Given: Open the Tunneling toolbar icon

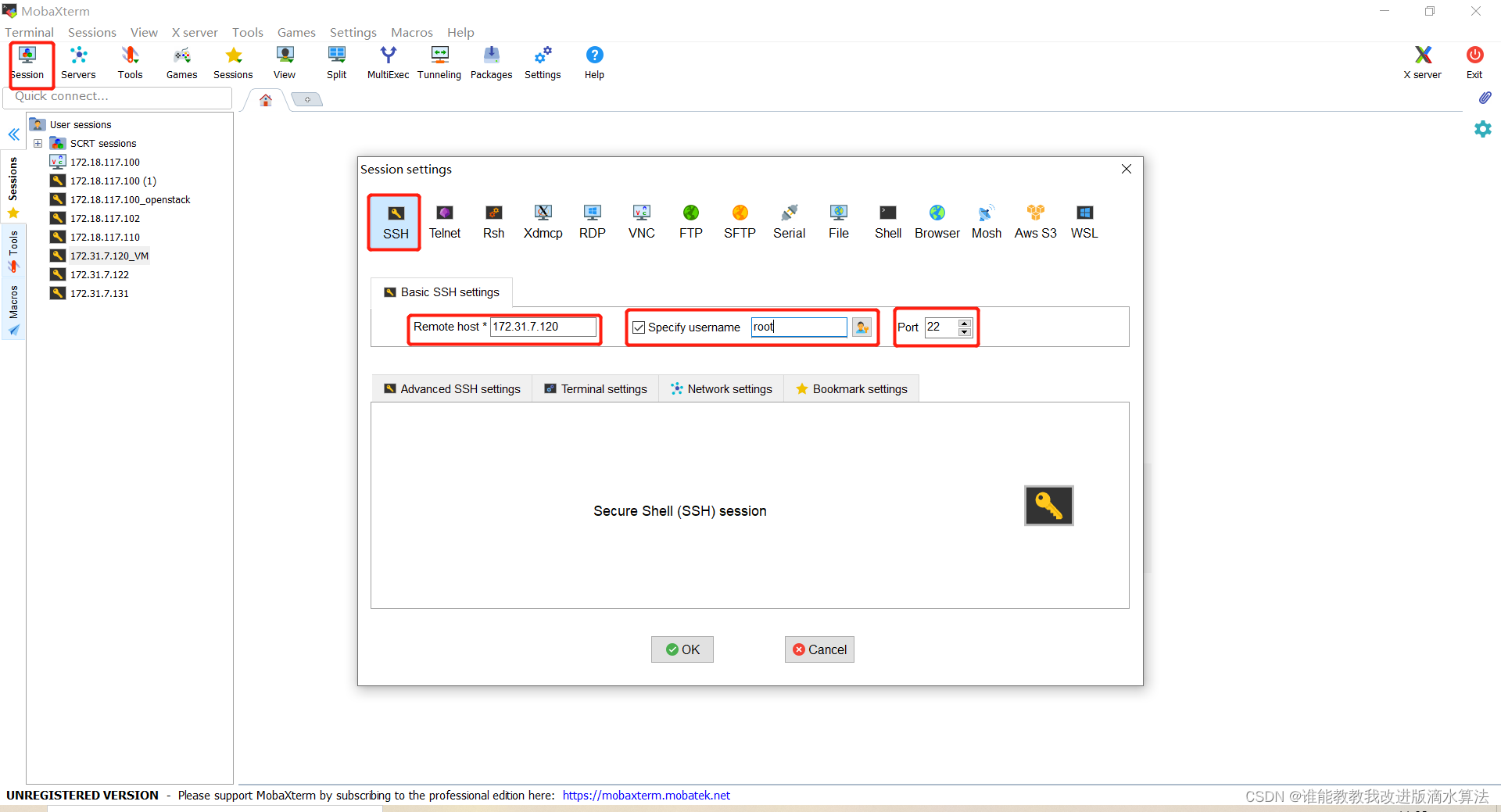Looking at the screenshot, I should pos(439,63).
